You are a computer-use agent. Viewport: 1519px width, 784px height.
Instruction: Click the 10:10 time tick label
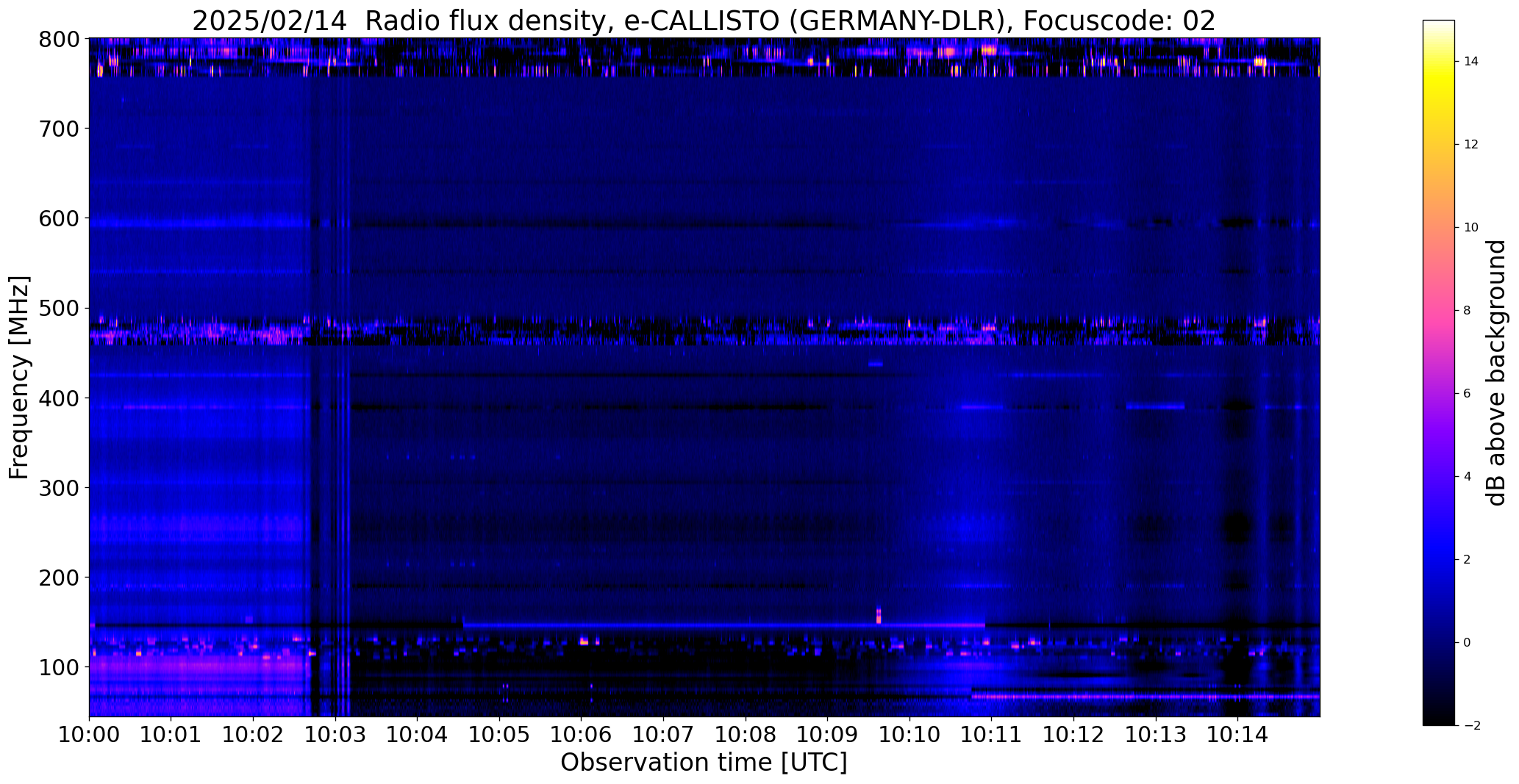[x=909, y=735]
